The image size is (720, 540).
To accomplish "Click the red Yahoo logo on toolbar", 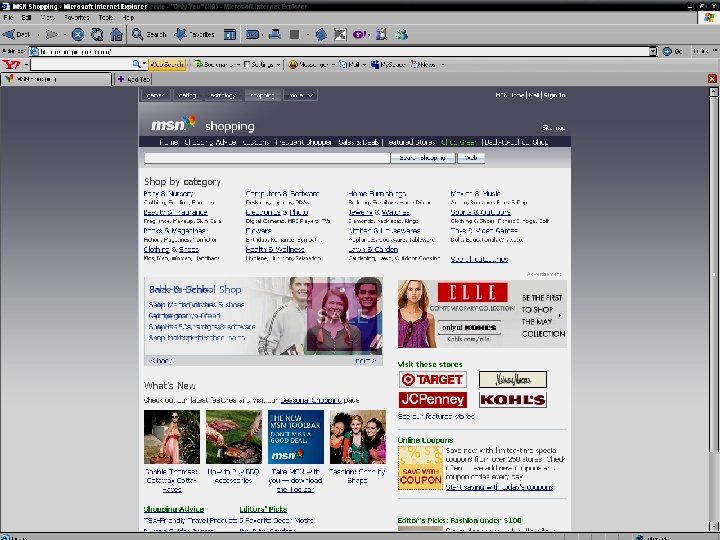I will coord(11,64).
